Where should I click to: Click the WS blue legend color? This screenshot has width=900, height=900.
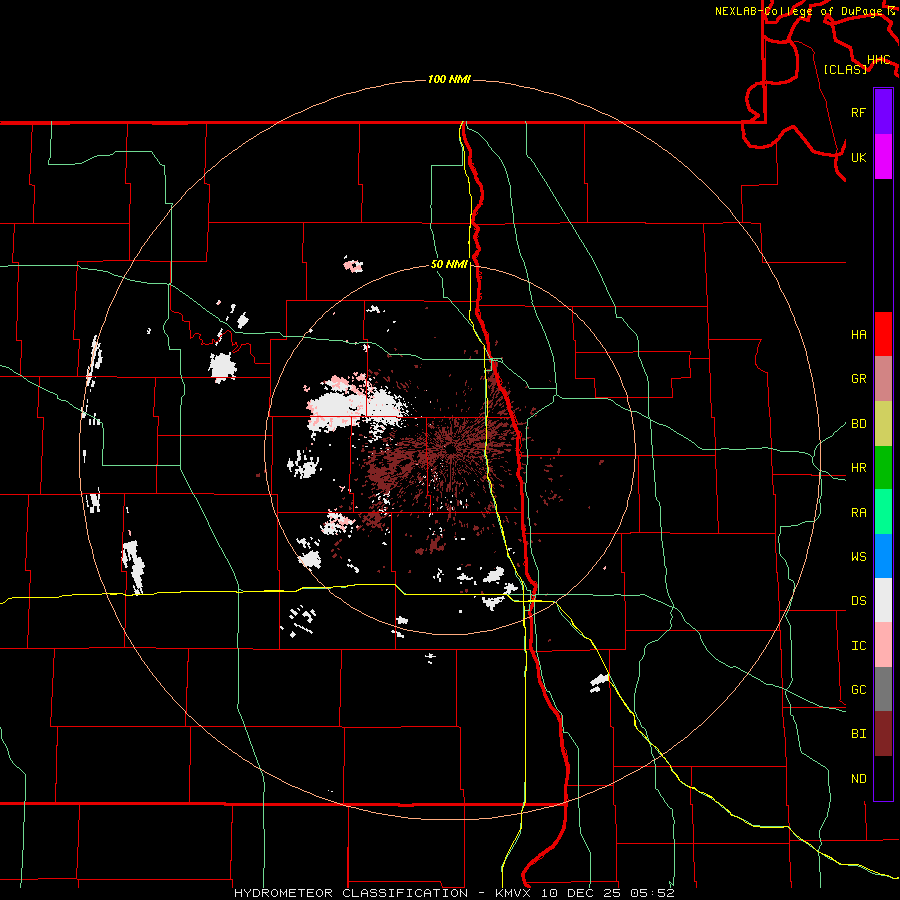click(x=883, y=556)
